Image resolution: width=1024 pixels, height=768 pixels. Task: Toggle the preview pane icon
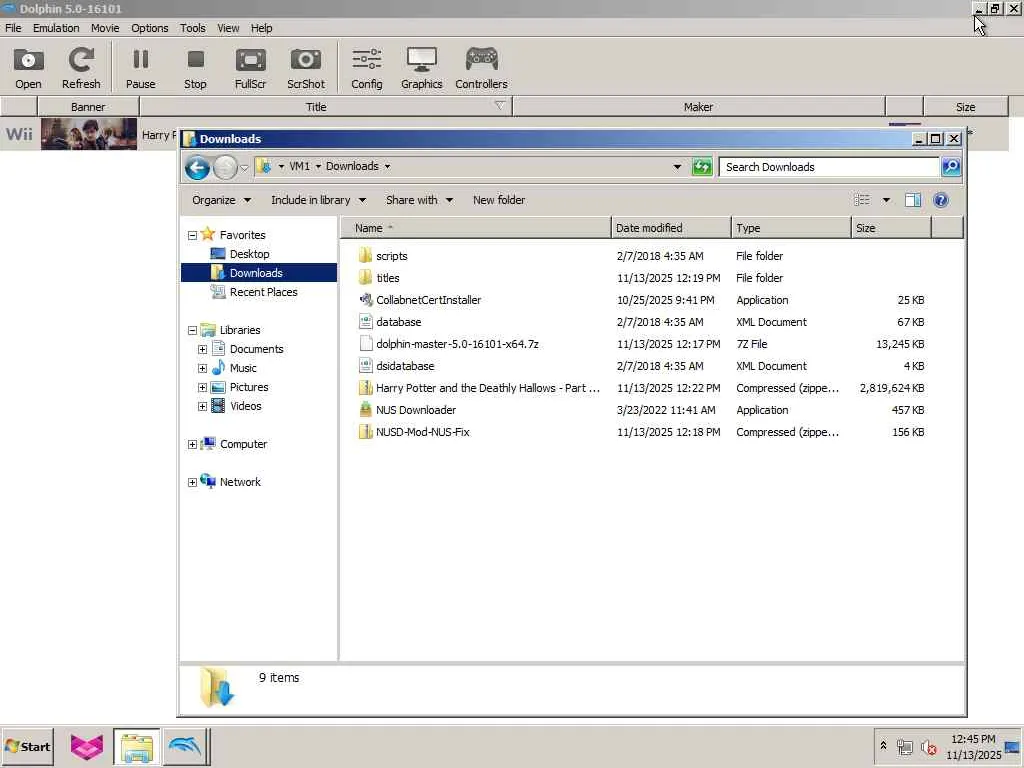[913, 200]
